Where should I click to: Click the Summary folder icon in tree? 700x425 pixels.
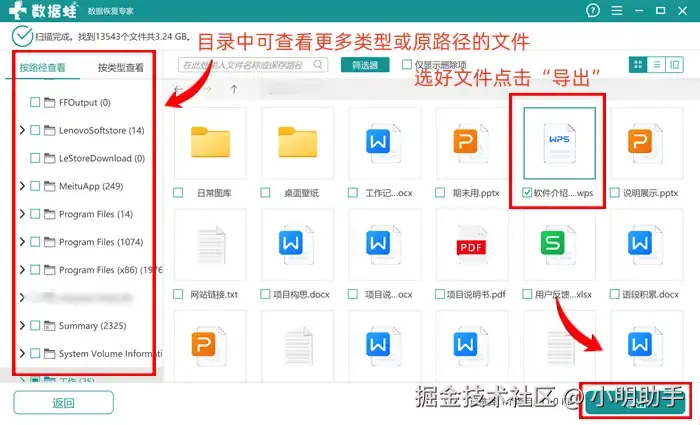click(50, 326)
